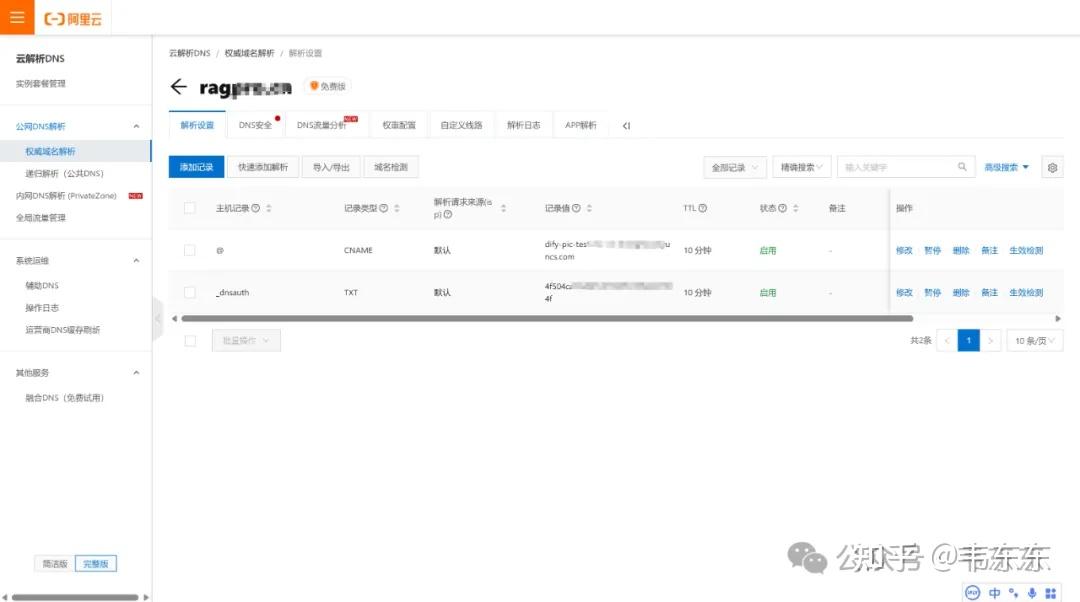Click the Aliyun logo
Screen dimensions: 1080x602
[73, 19]
